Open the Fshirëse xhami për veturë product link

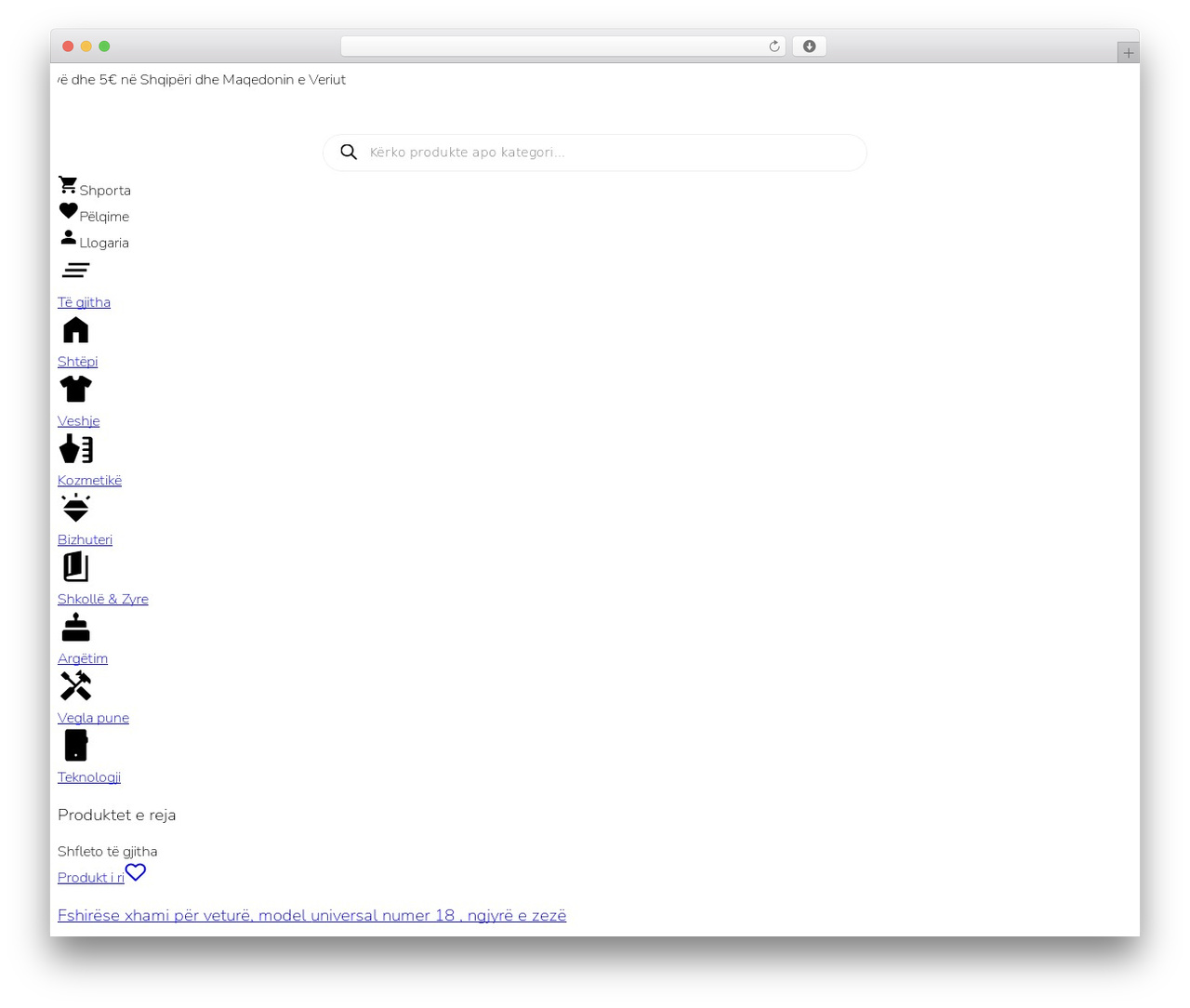(x=311, y=916)
